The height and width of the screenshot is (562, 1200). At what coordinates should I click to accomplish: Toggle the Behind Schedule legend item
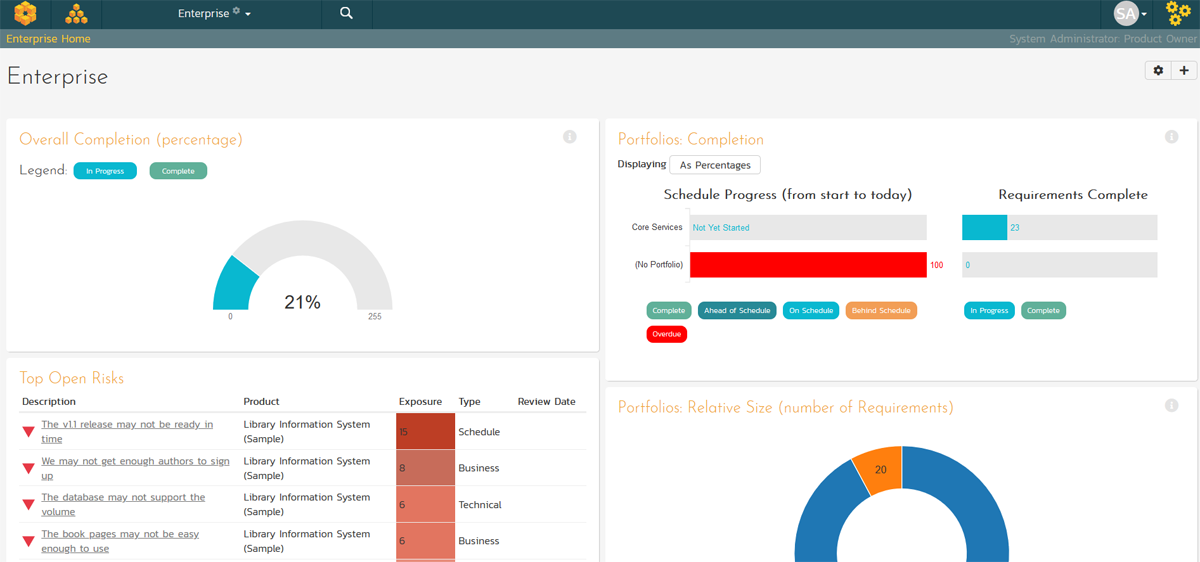coord(881,311)
